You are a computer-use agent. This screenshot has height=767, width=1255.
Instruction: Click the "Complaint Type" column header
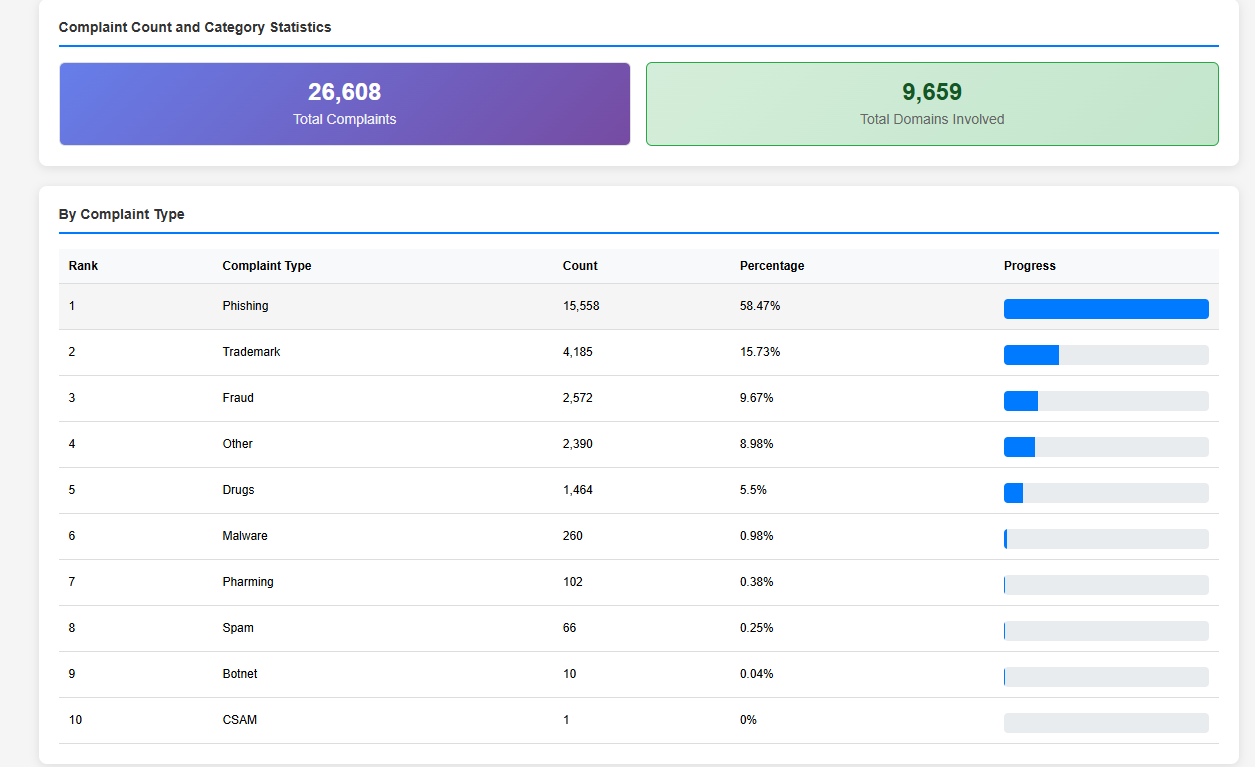[x=267, y=266]
